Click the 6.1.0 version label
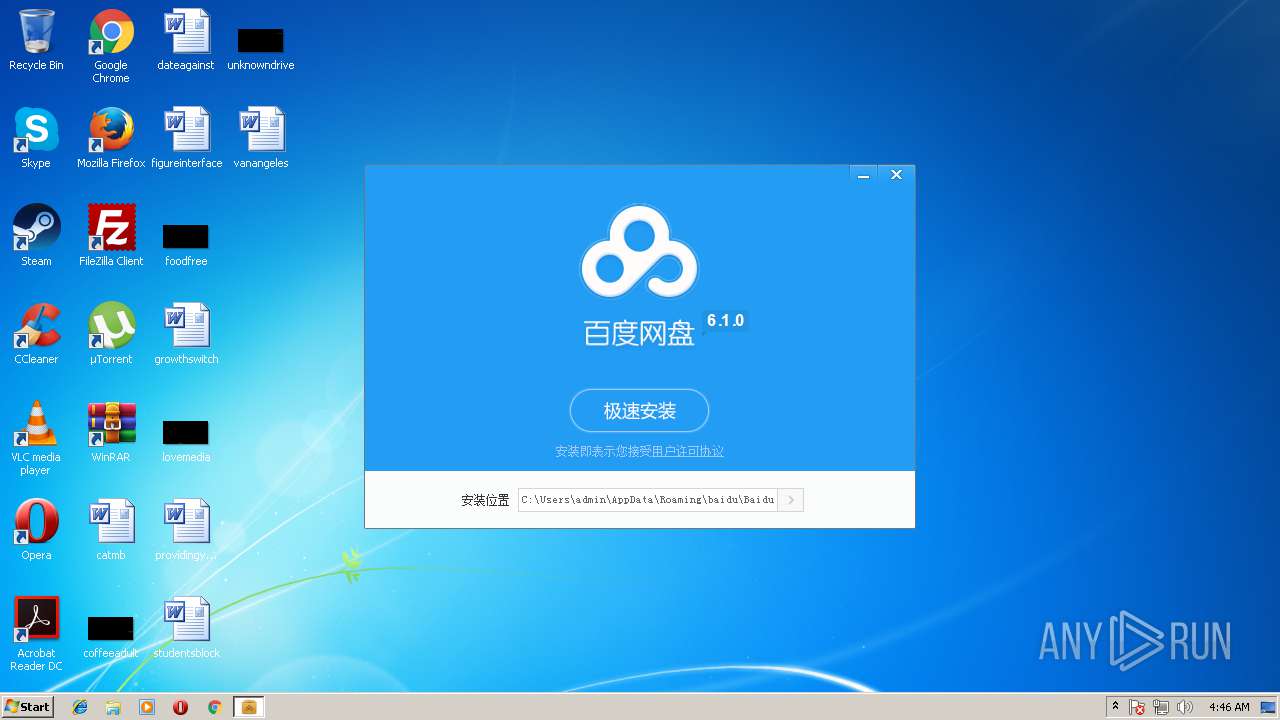Screen dimensions: 1280x720 (x=725, y=321)
